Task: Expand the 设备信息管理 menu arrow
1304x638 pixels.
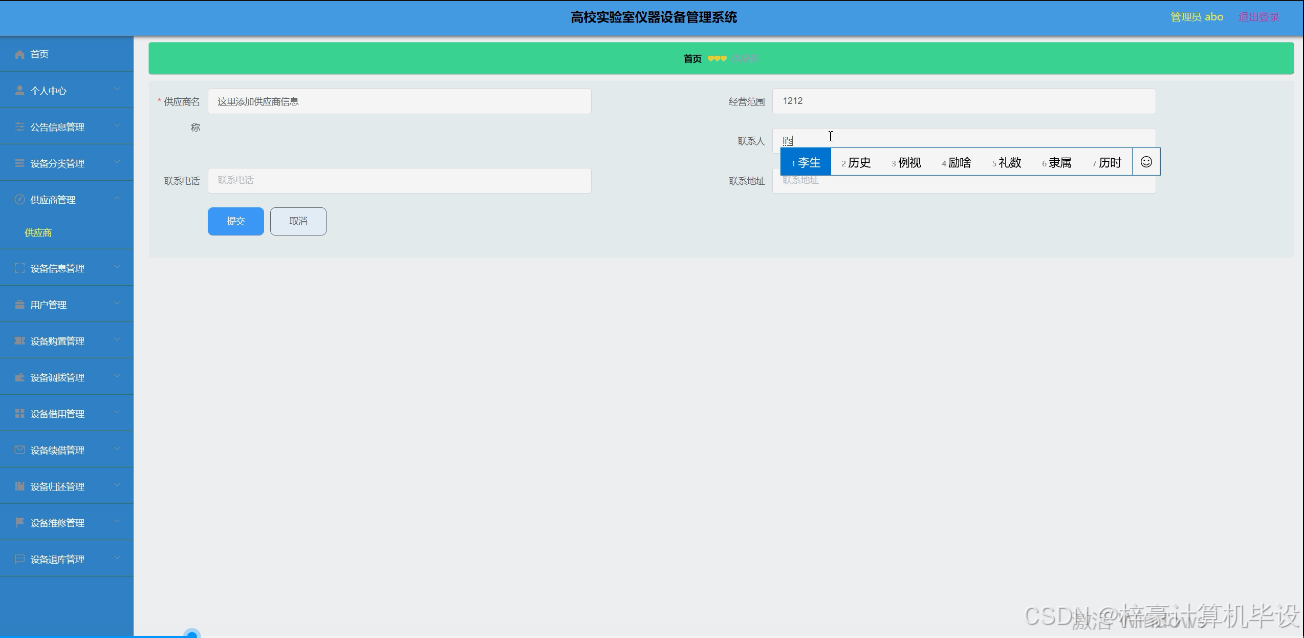Action: coord(117,267)
